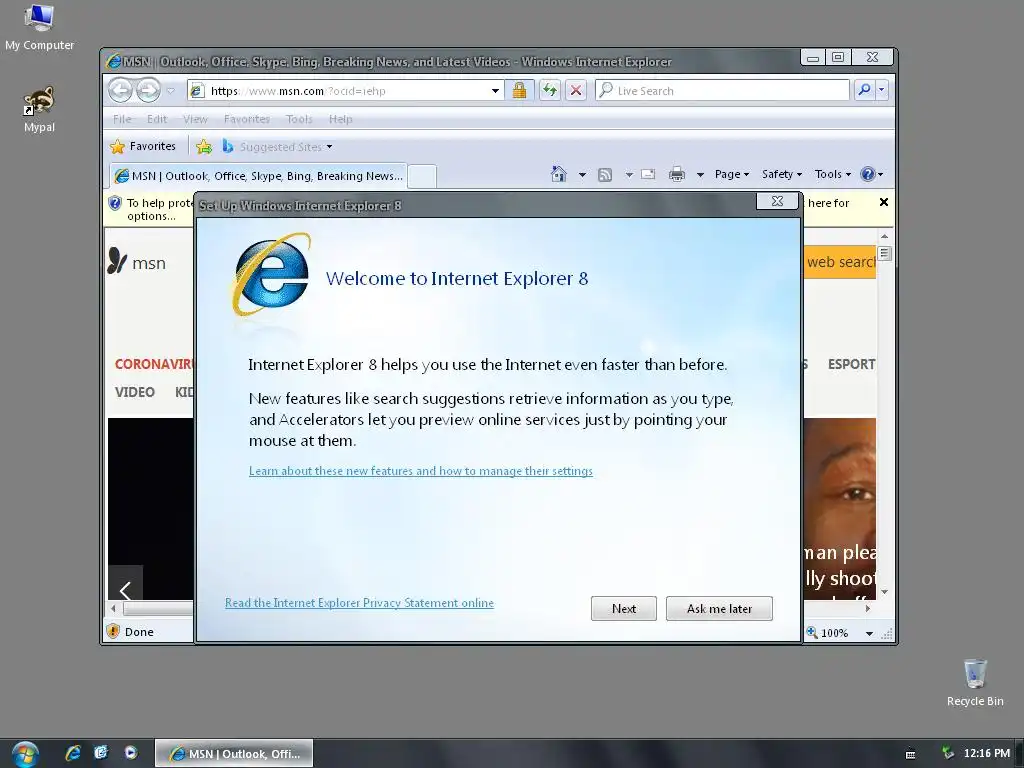This screenshot has height=768, width=1024.
Task: Open the File menu
Action: [x=121, y=119]
